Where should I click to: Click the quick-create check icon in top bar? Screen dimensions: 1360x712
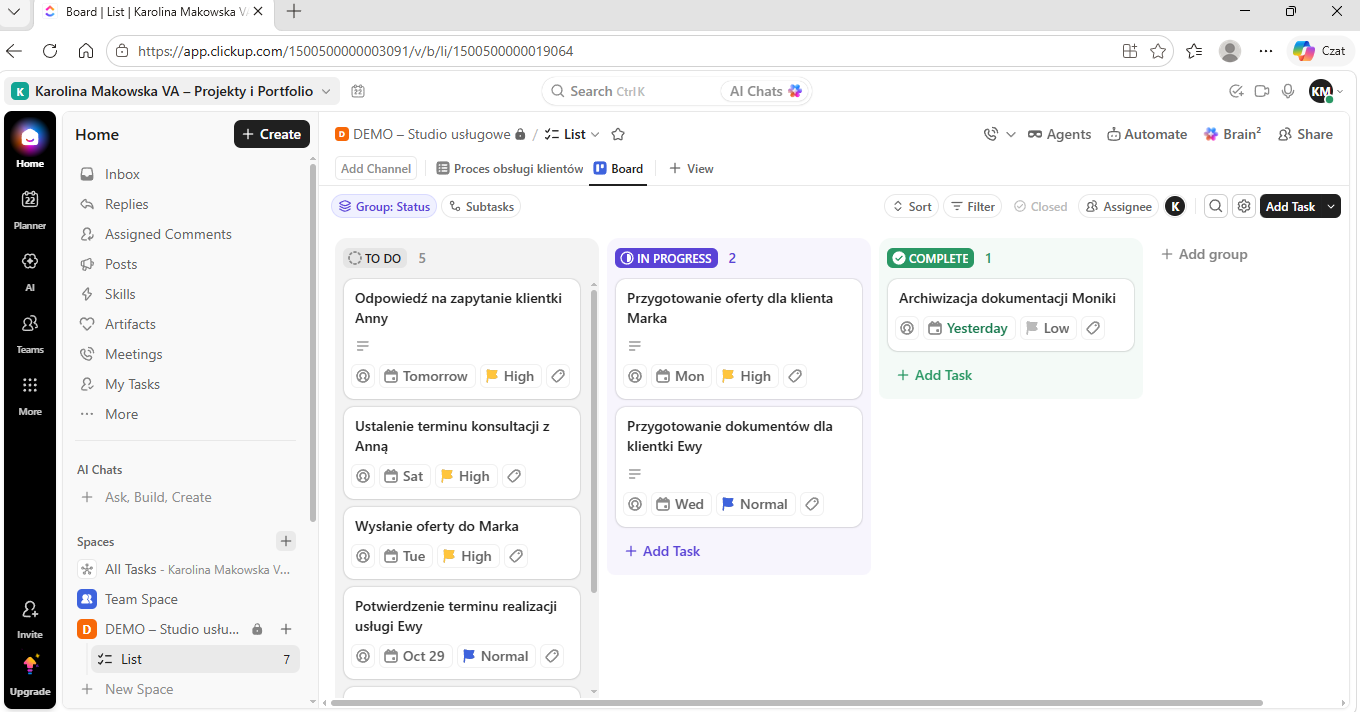[1236, 91]
